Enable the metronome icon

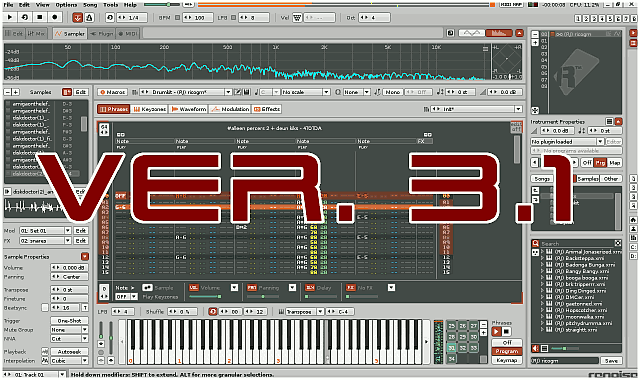89,18
